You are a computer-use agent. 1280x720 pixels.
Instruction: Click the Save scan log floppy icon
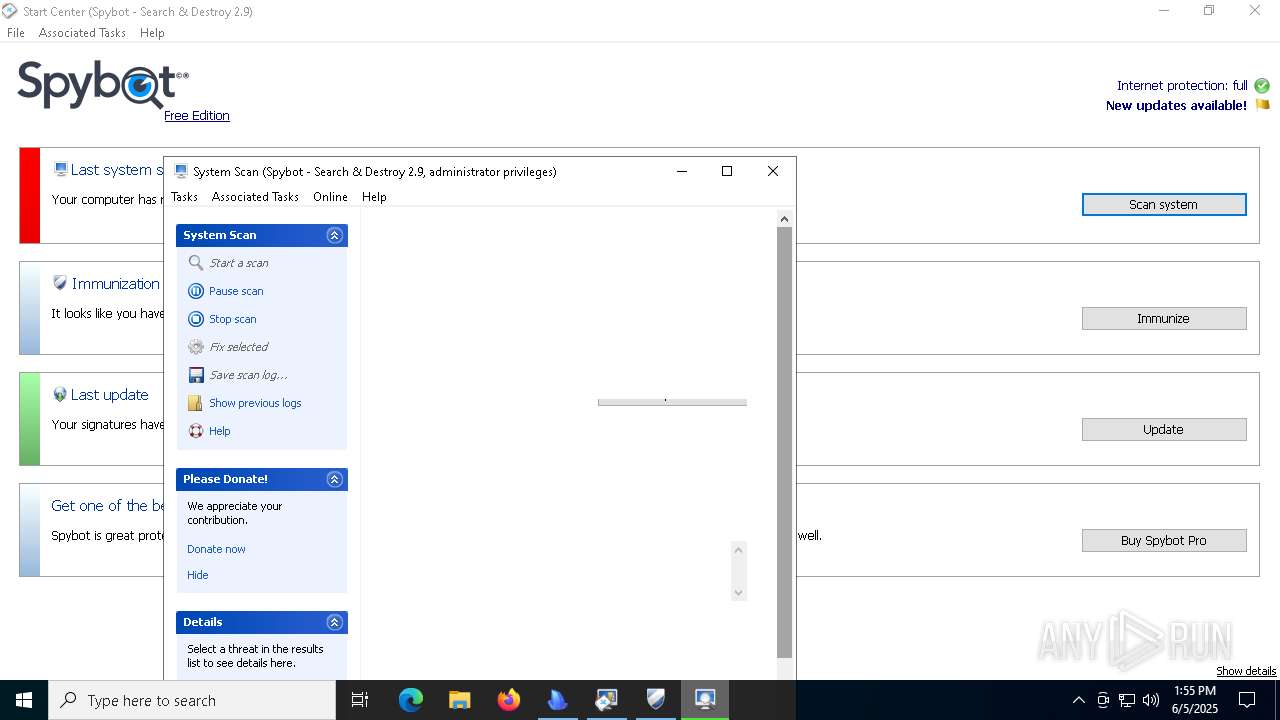click(x=196, y=375)
